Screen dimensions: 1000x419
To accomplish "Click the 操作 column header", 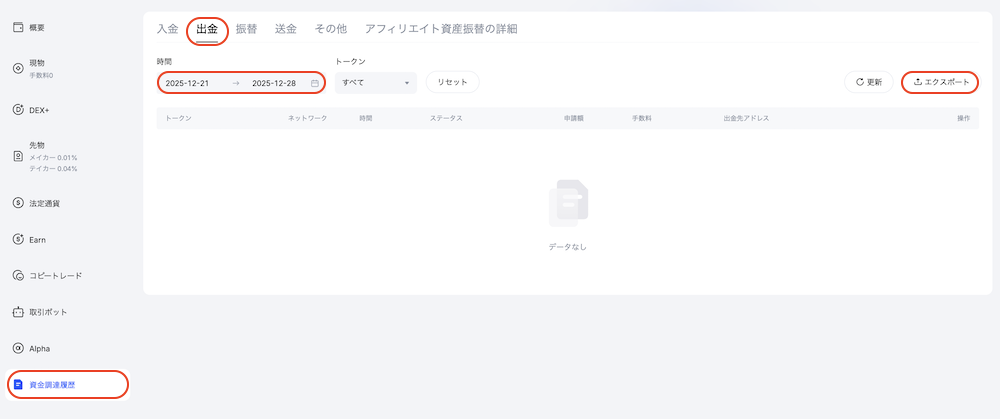I will [963, 119].
